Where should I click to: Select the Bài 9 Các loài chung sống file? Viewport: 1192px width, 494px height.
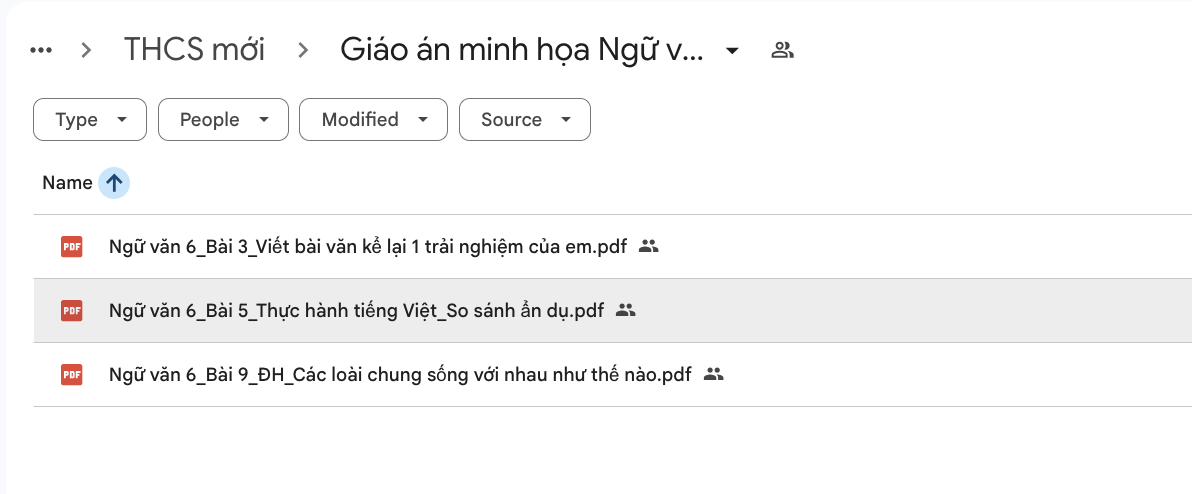click(400, 375)
